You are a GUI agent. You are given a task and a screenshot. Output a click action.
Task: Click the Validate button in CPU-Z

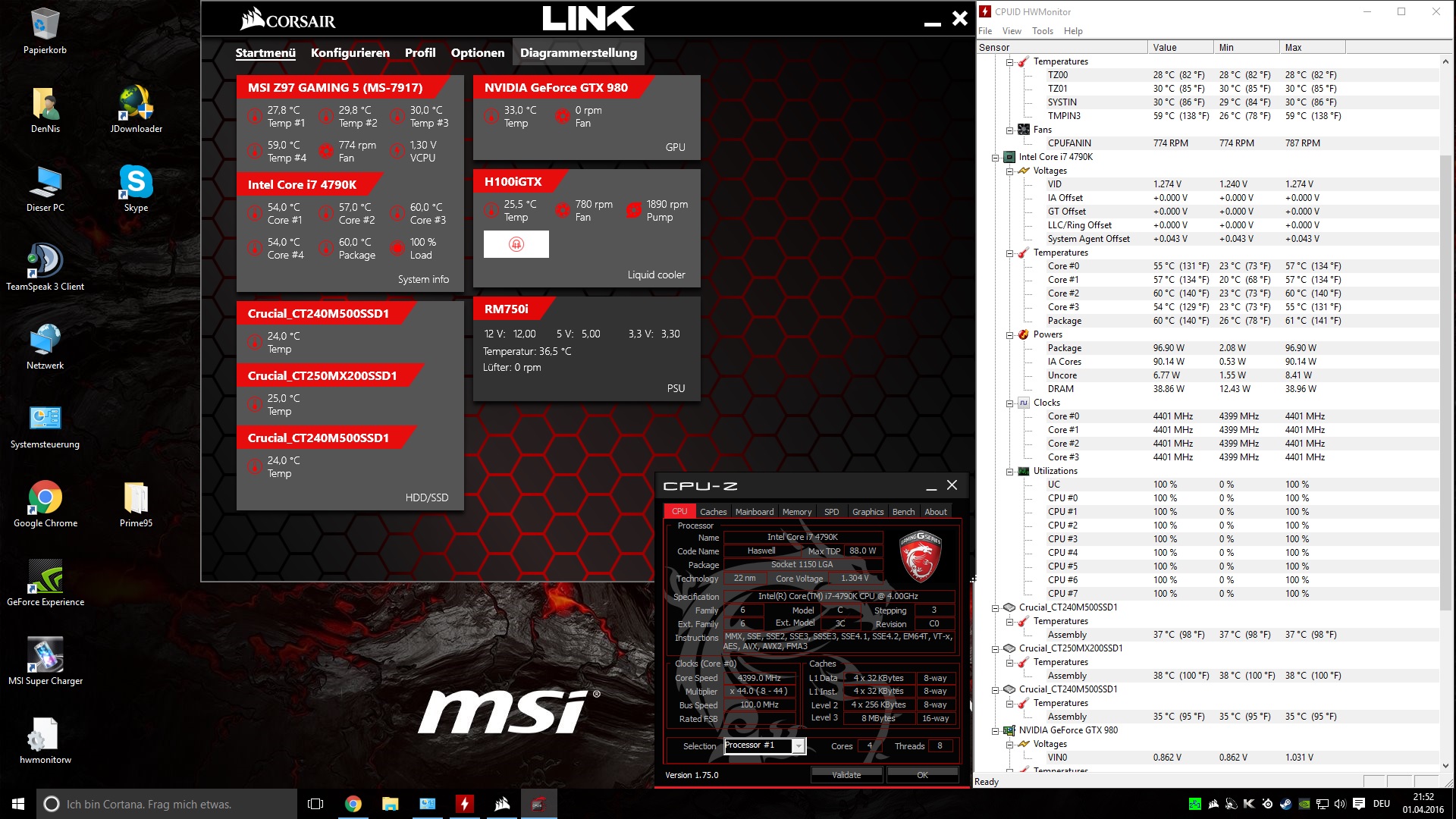846,775
